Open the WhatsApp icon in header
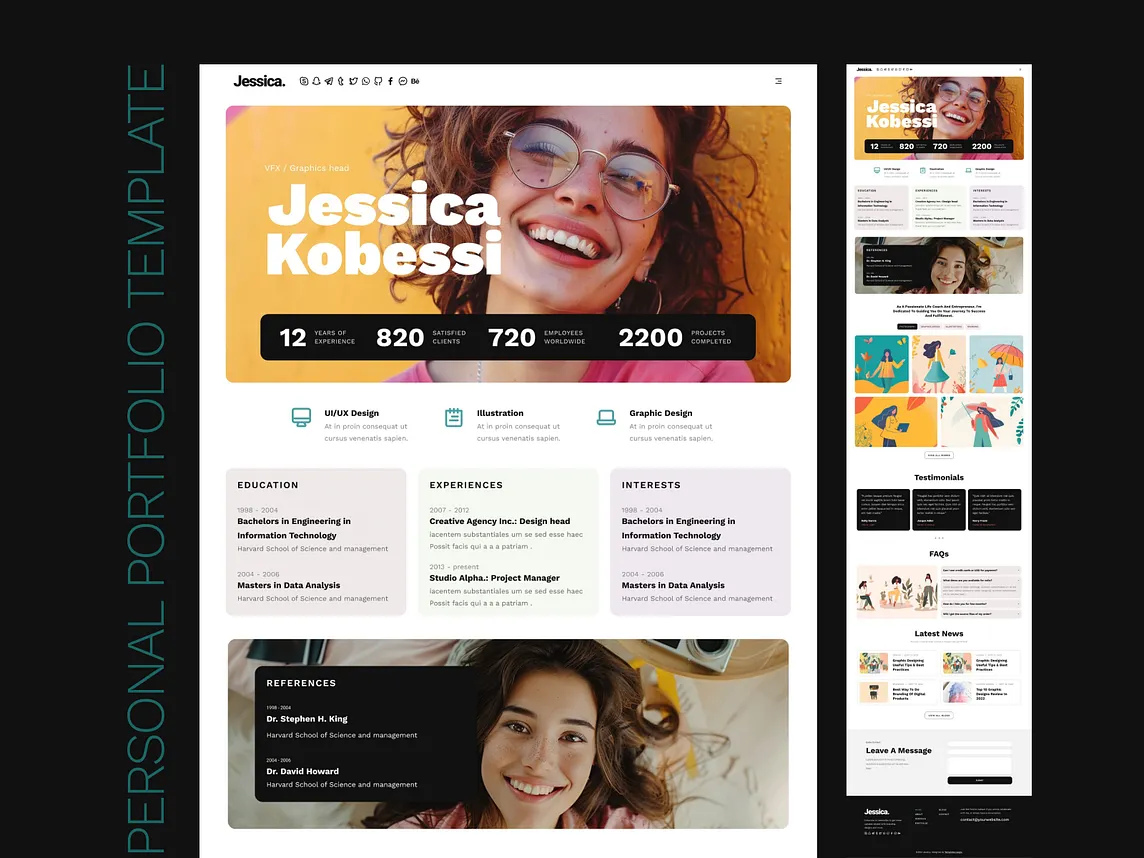The image size is (1144, 858). (x=366, y=81)
